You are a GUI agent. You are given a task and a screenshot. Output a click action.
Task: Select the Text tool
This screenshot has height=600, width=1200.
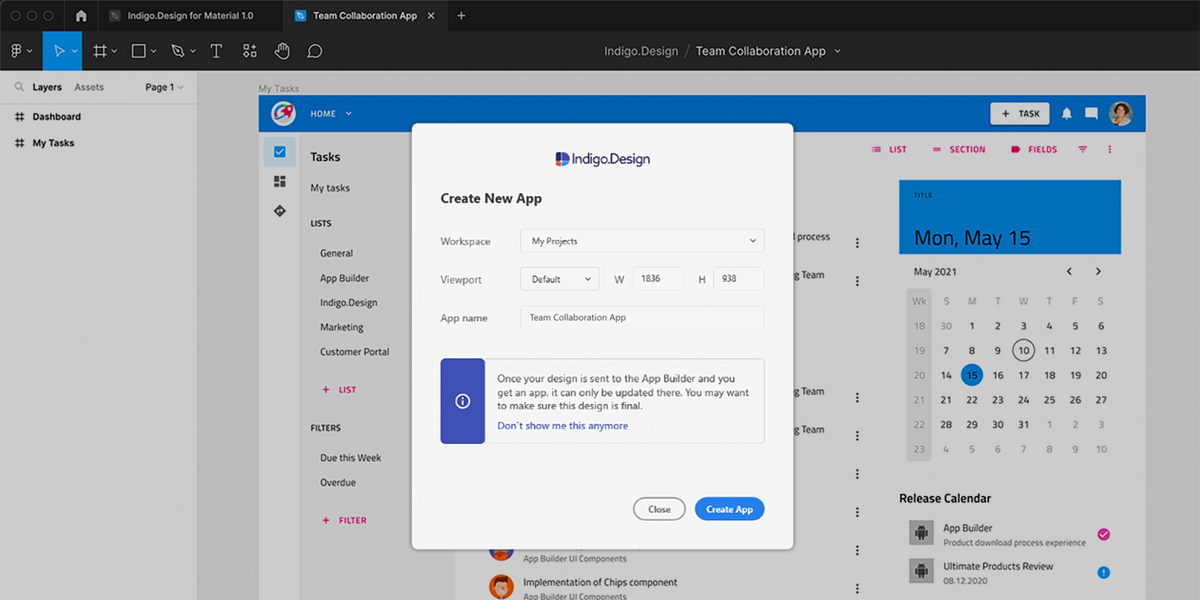(x=216, y=51)
